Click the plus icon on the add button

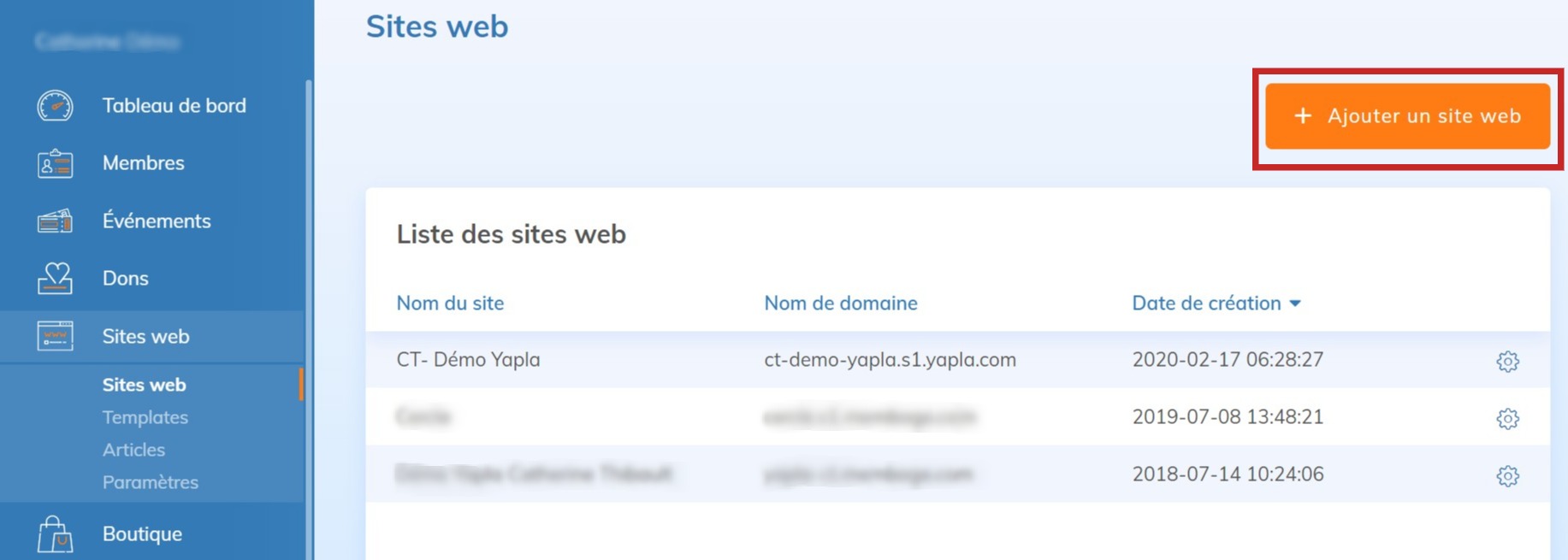(1302, 116)
